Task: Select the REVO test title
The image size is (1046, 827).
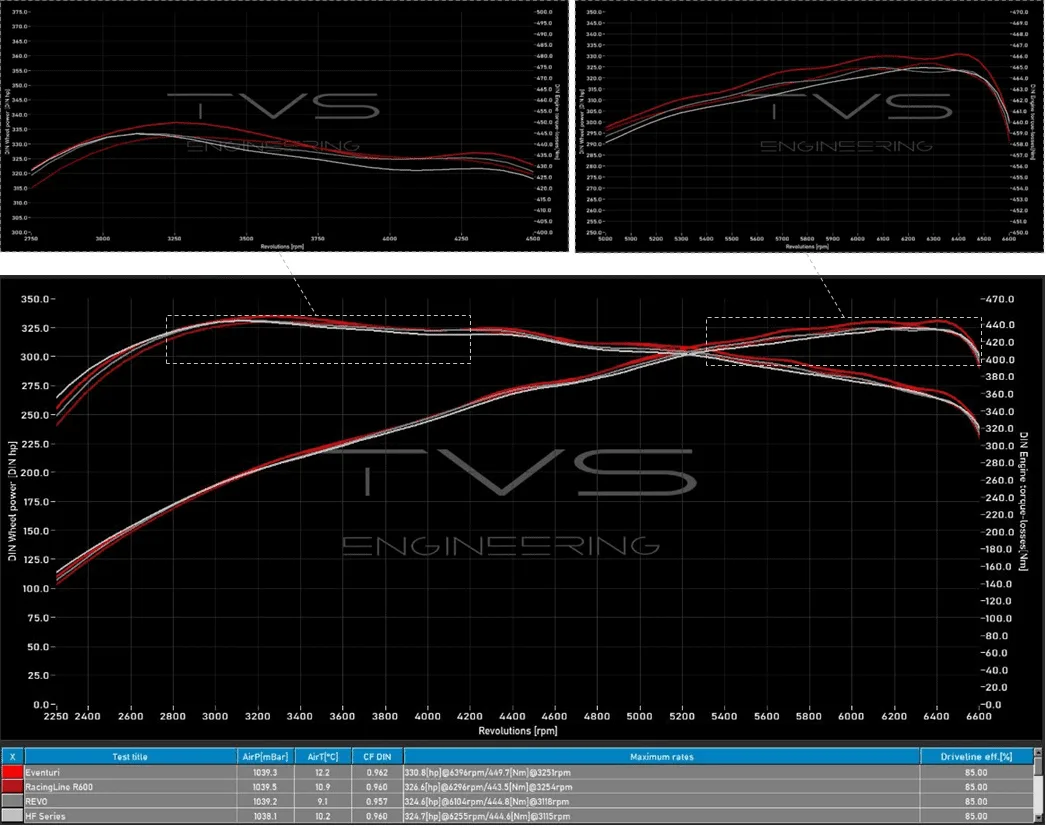Action: click(36, 802)
